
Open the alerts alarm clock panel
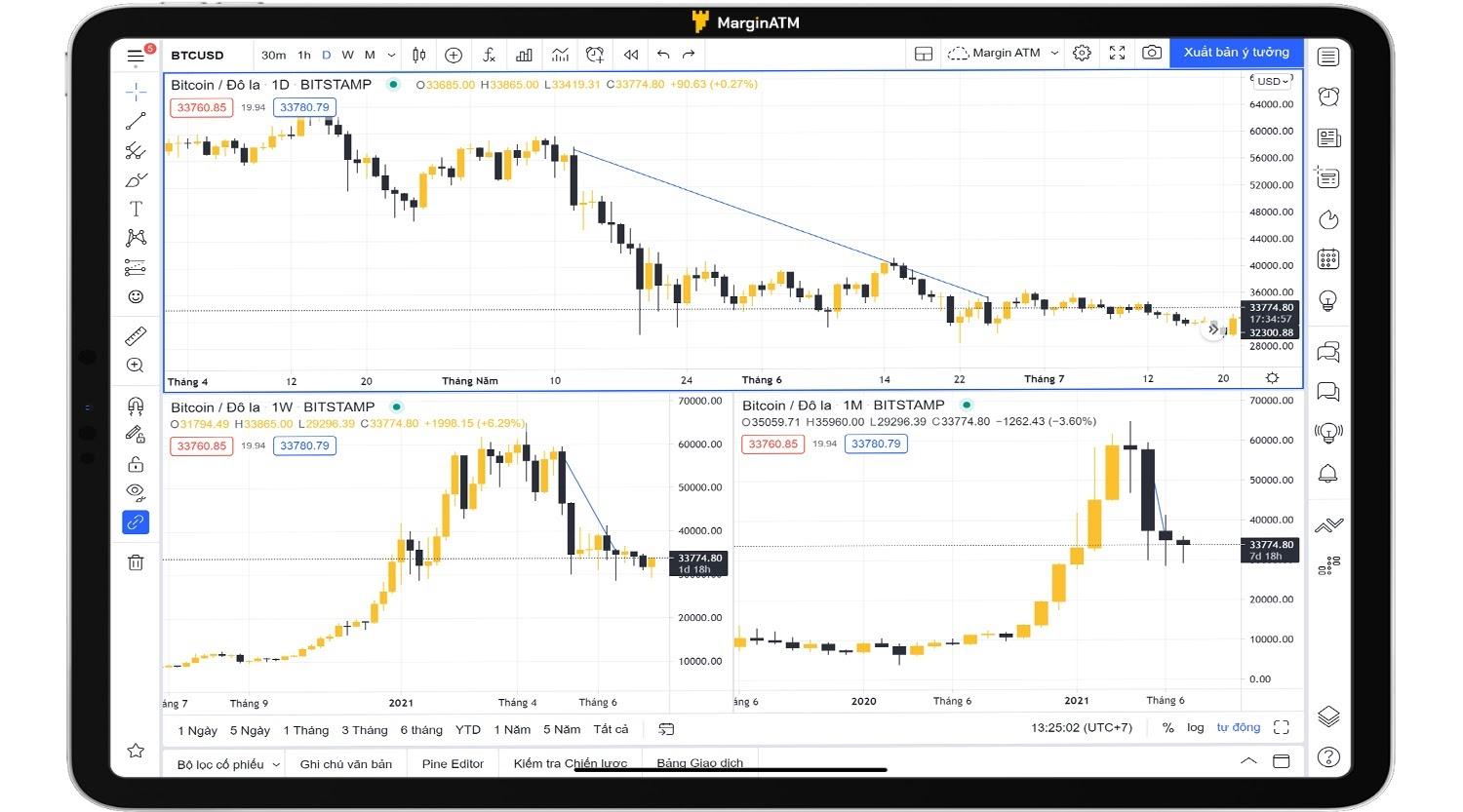(1328, 96)
